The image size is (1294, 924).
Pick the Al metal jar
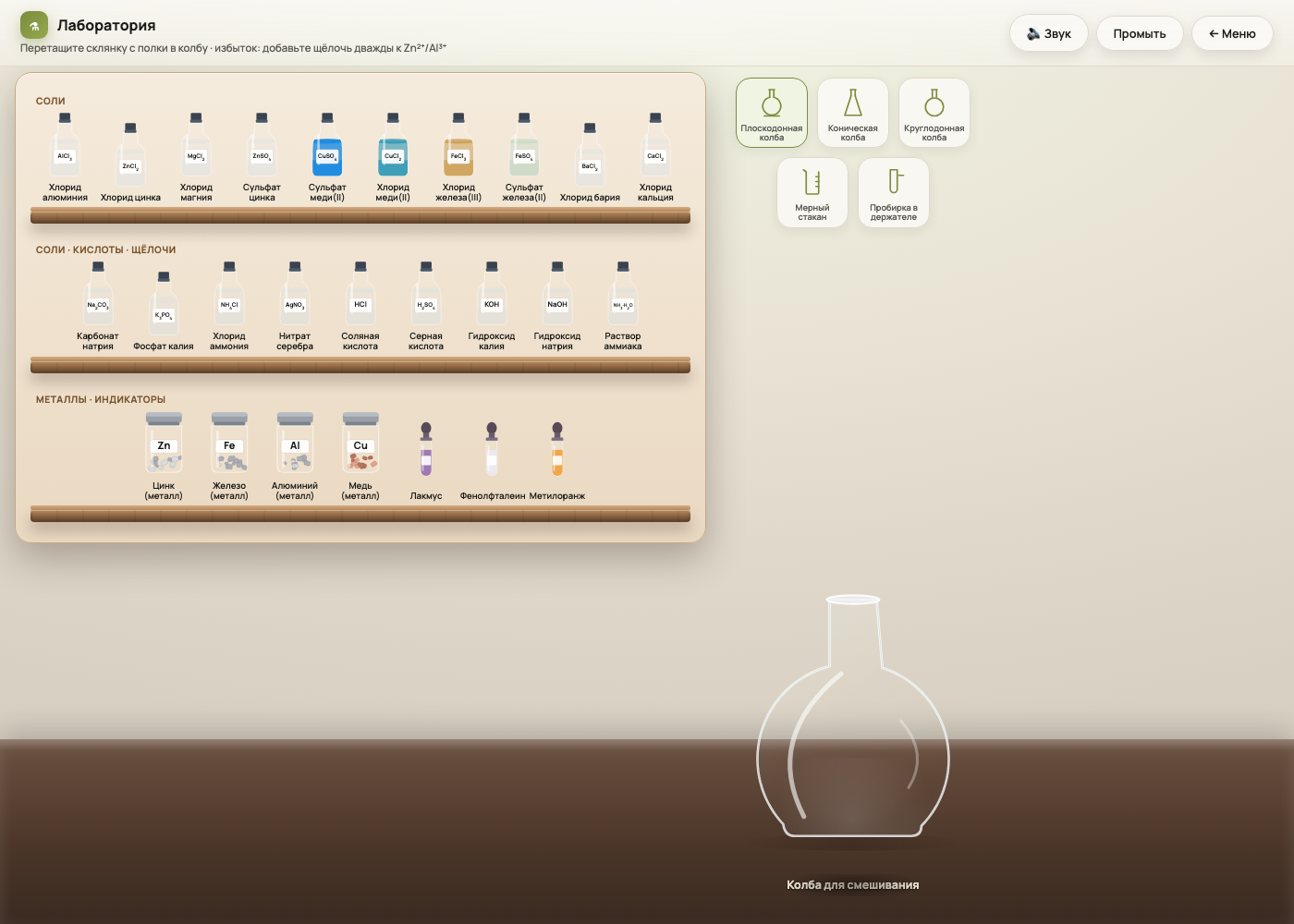295,444
